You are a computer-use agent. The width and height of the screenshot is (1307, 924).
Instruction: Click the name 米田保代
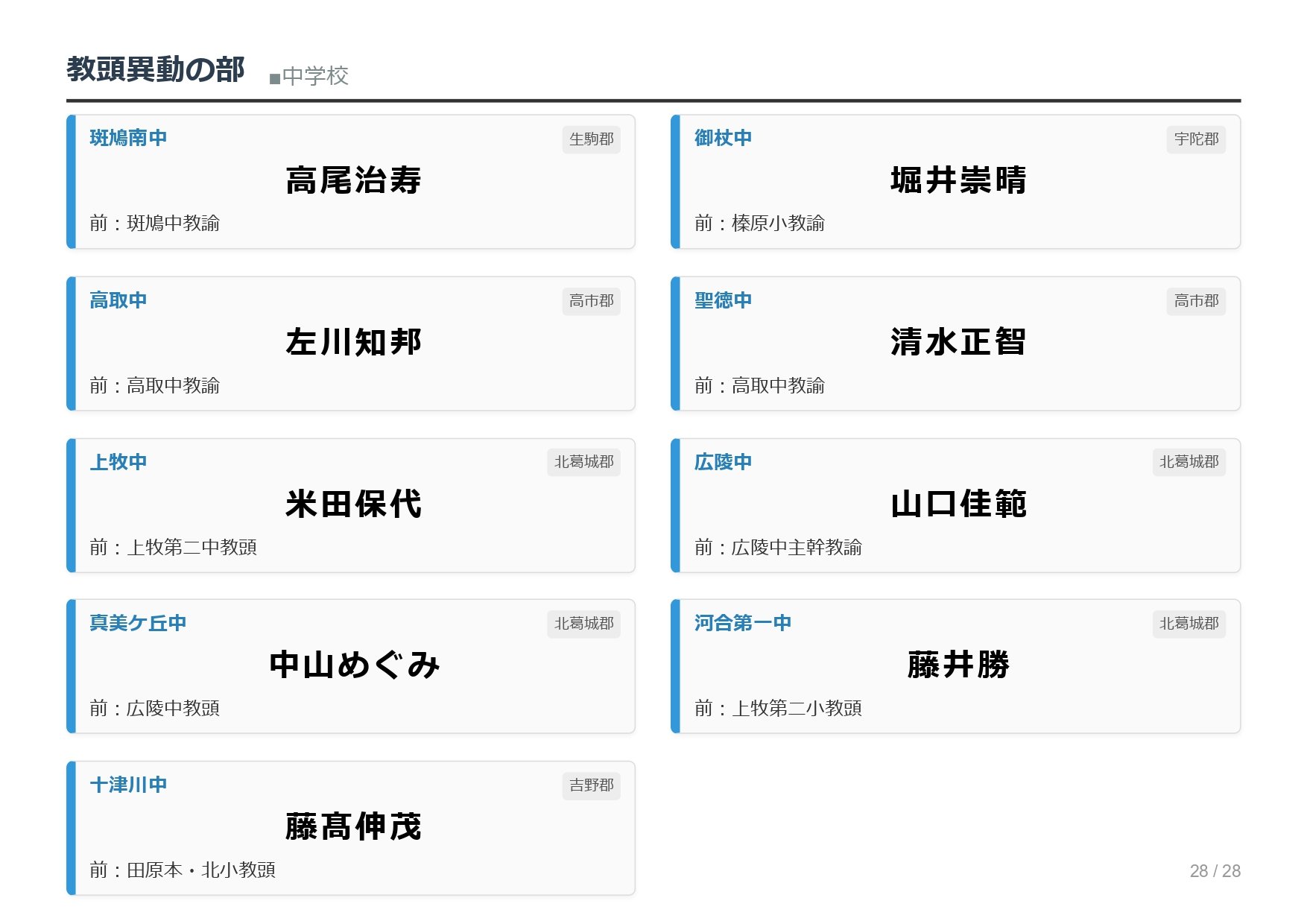354,504
